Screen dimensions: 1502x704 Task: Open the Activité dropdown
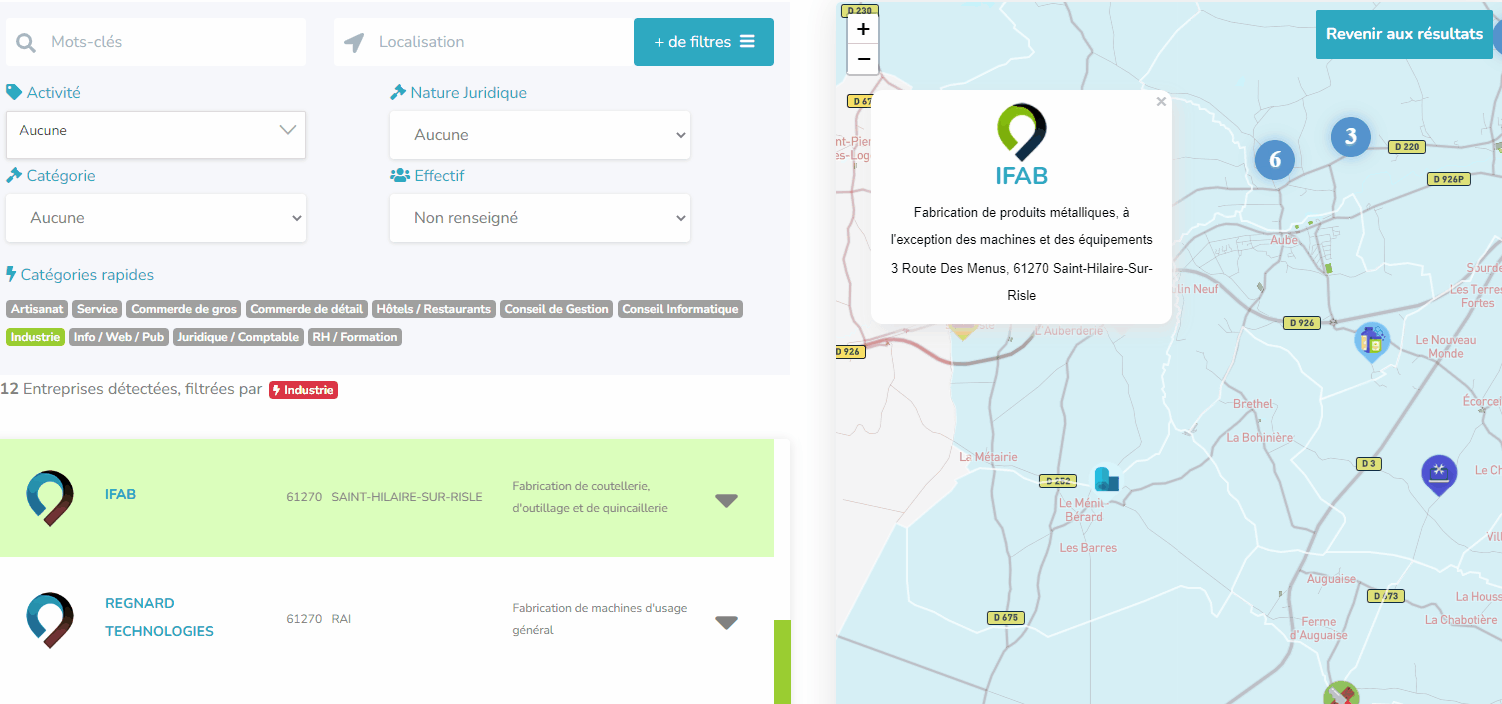156,131
